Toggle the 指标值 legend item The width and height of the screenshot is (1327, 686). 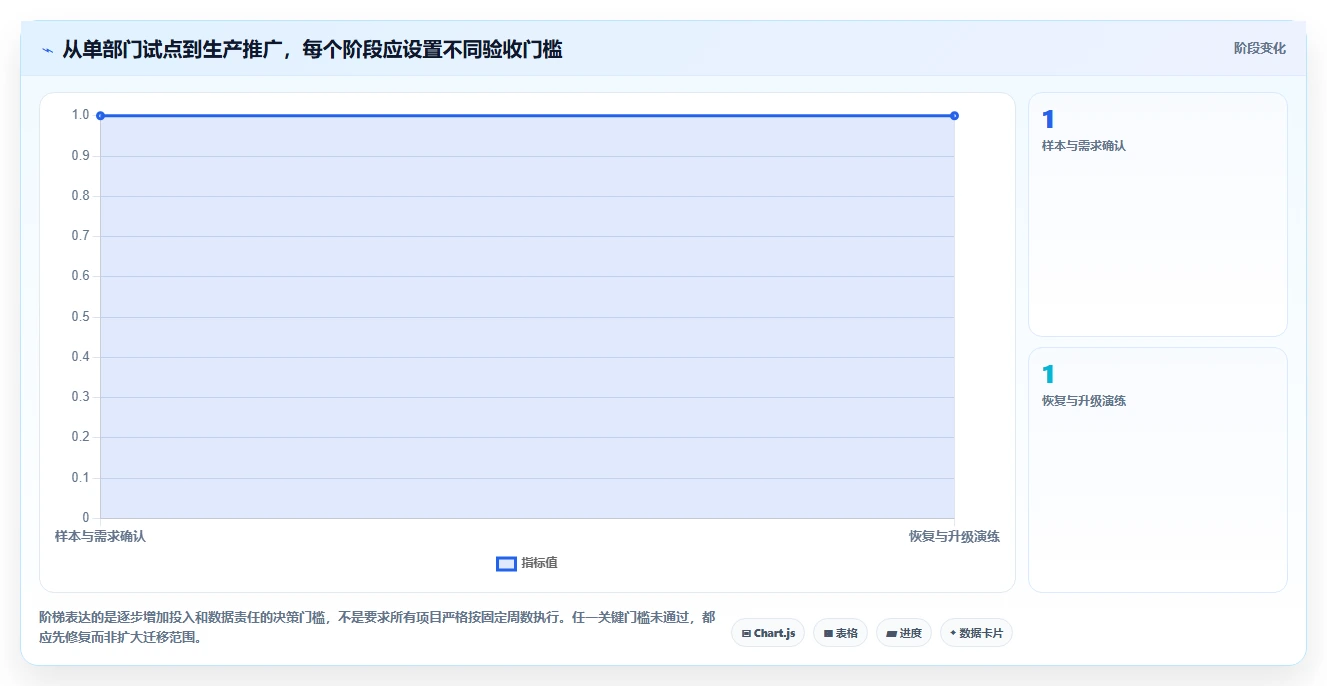(x=527, y=563)
